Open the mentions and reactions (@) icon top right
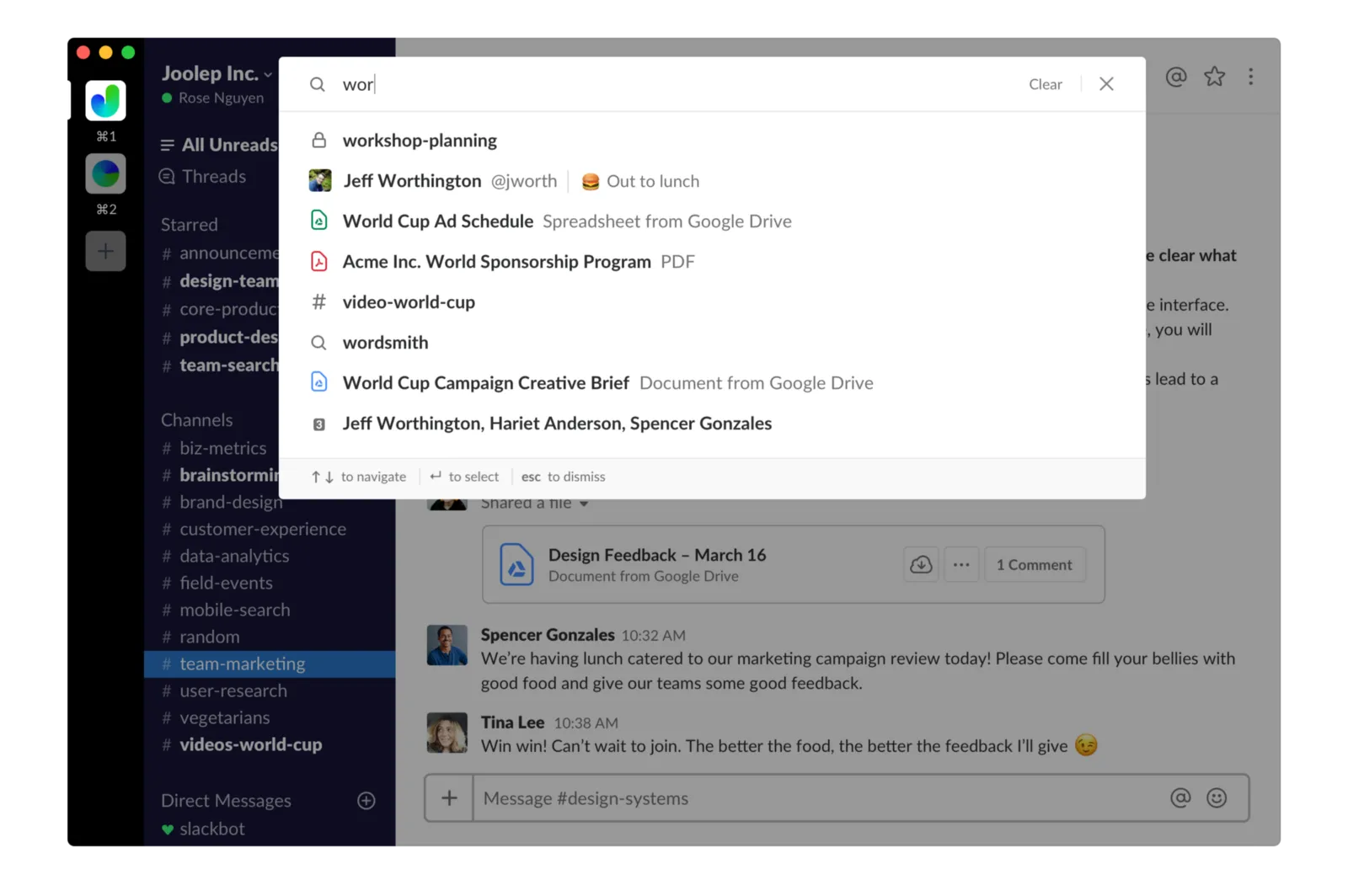 [1176, 77]
